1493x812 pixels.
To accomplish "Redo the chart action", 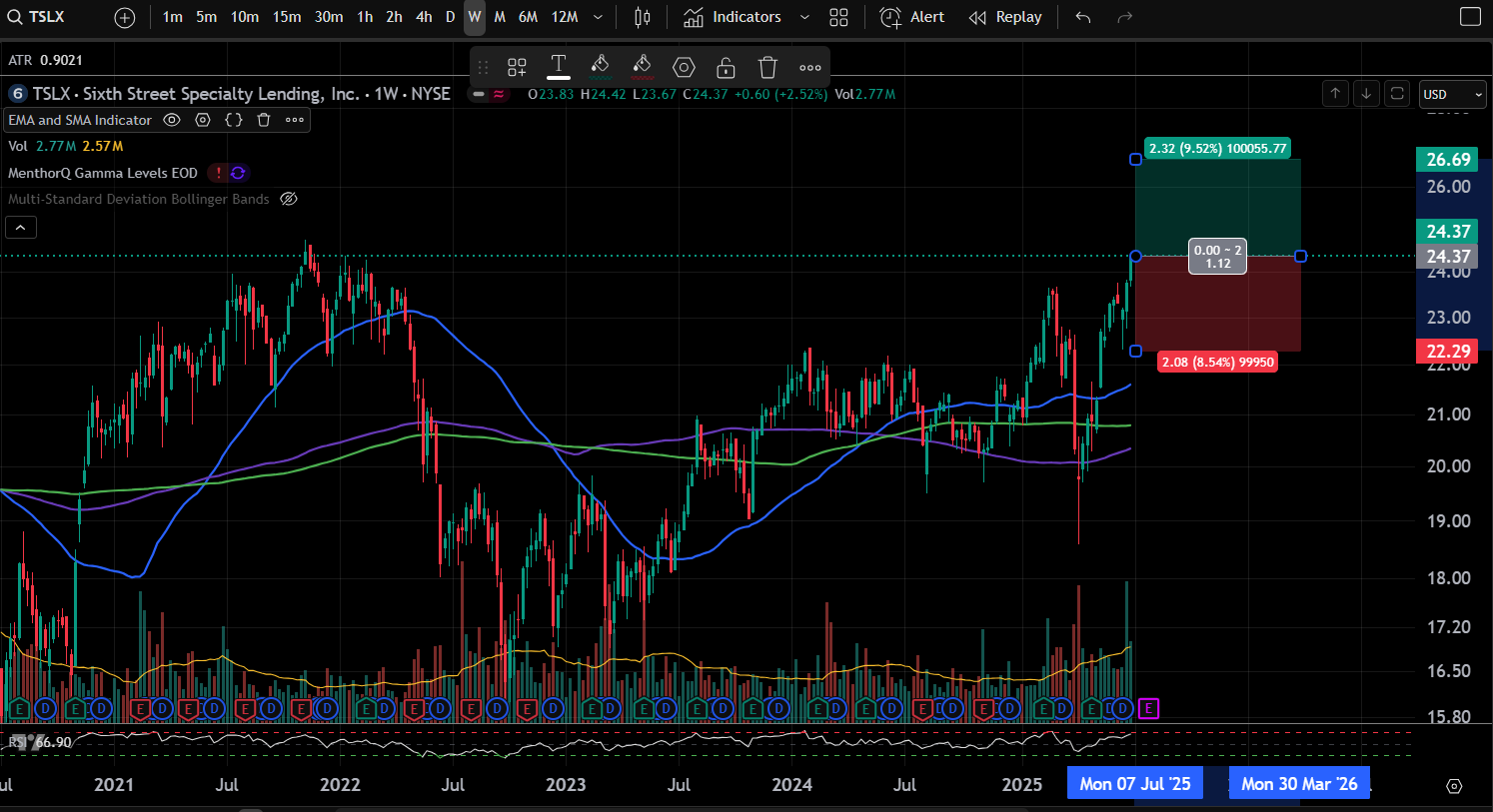I will click(x=1125, y=17).
